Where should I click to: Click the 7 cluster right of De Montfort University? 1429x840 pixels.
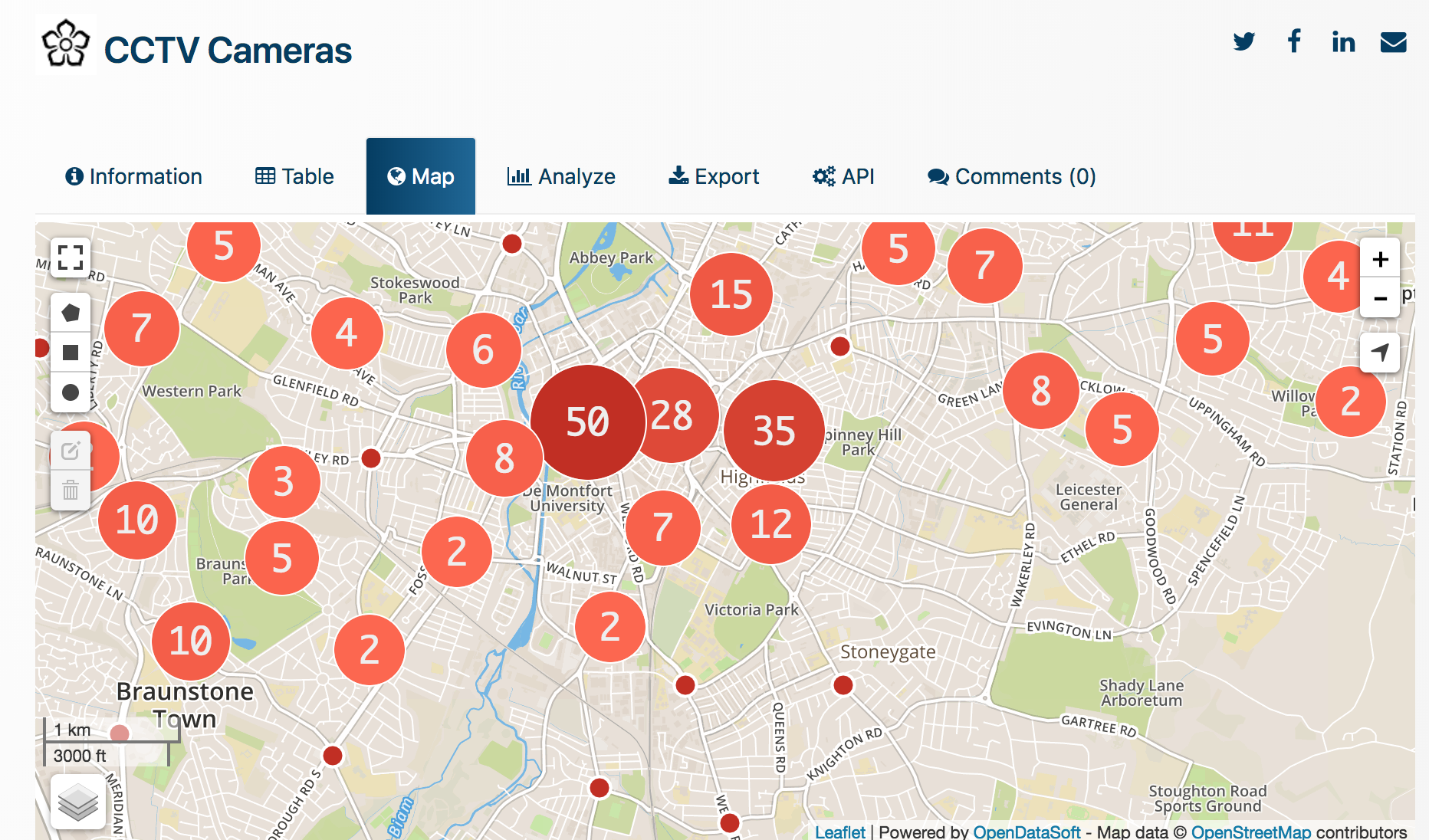tap(663, 528)
